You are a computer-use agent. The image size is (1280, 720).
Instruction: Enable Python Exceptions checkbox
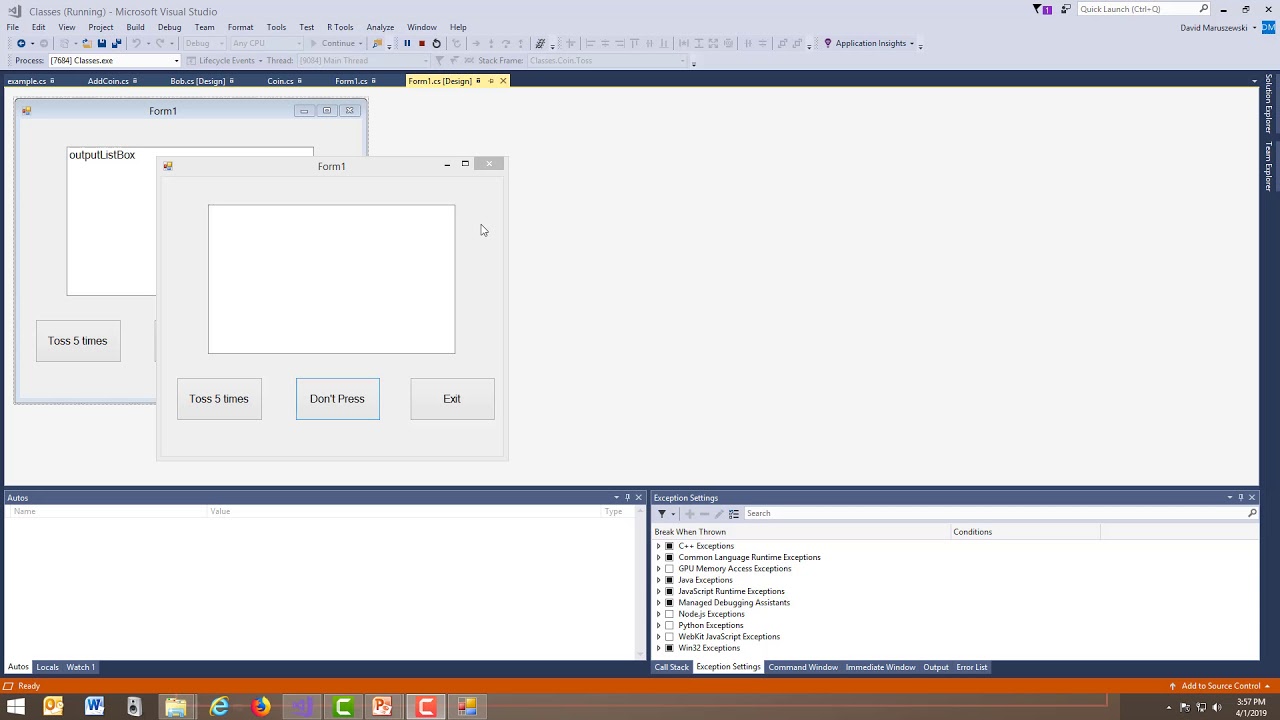(x=670, y=625)
